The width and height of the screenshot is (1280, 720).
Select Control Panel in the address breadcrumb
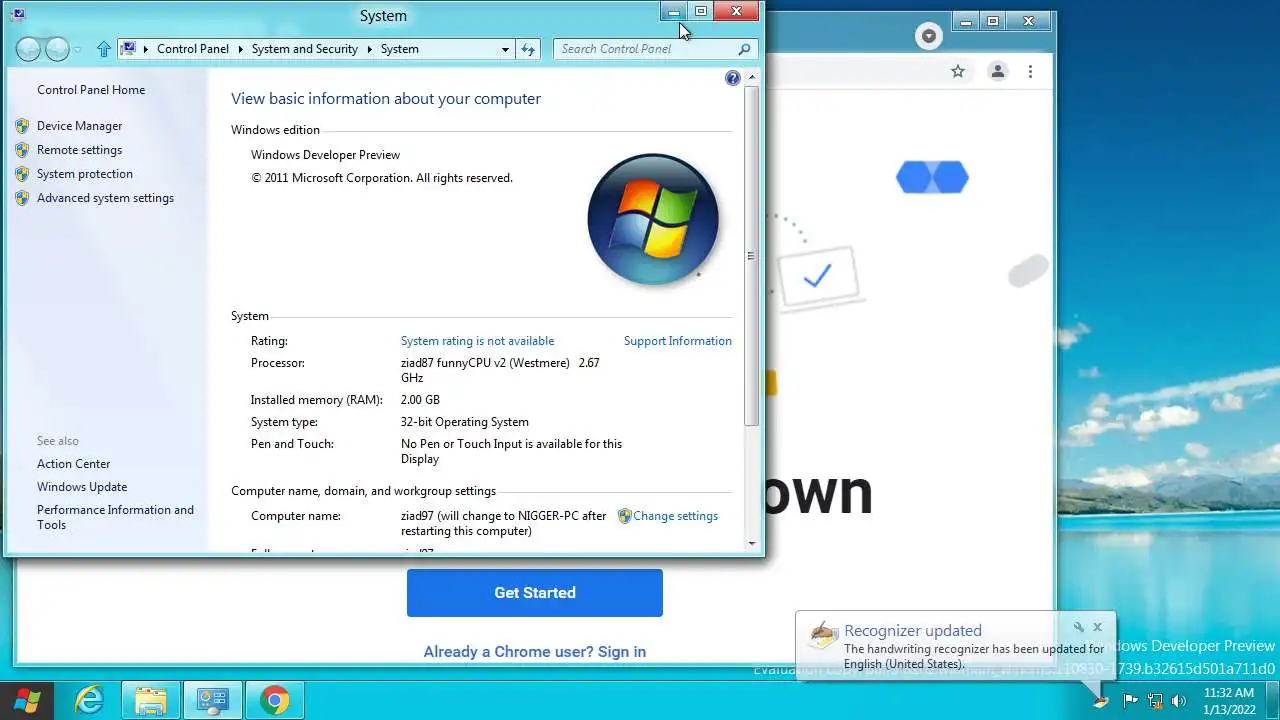click(x=192, y=49)
